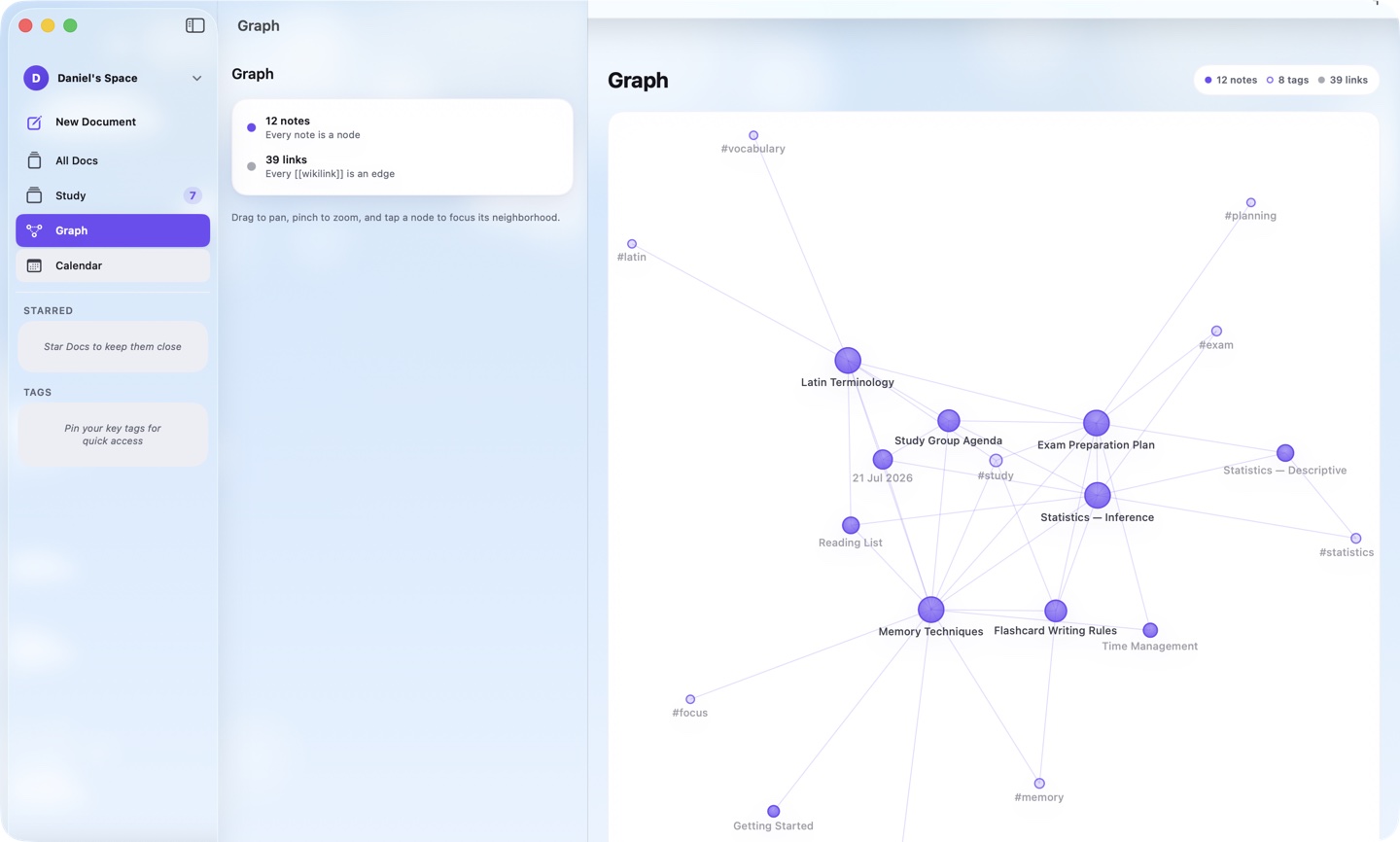Image resolution: width=1400 pixels, height=842 pixels.
Task: Click the New Document pencil icon
Action: 34,123
